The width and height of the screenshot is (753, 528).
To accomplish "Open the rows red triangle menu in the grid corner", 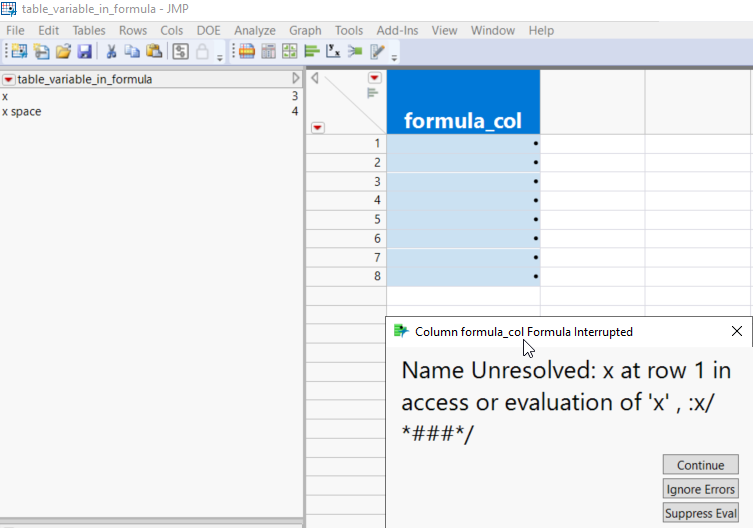I will pos(317,127).
